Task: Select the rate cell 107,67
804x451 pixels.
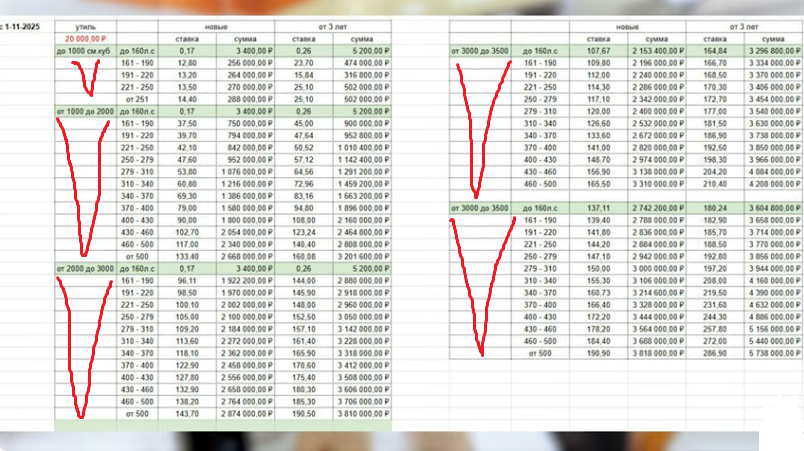Action: (598, 51)
